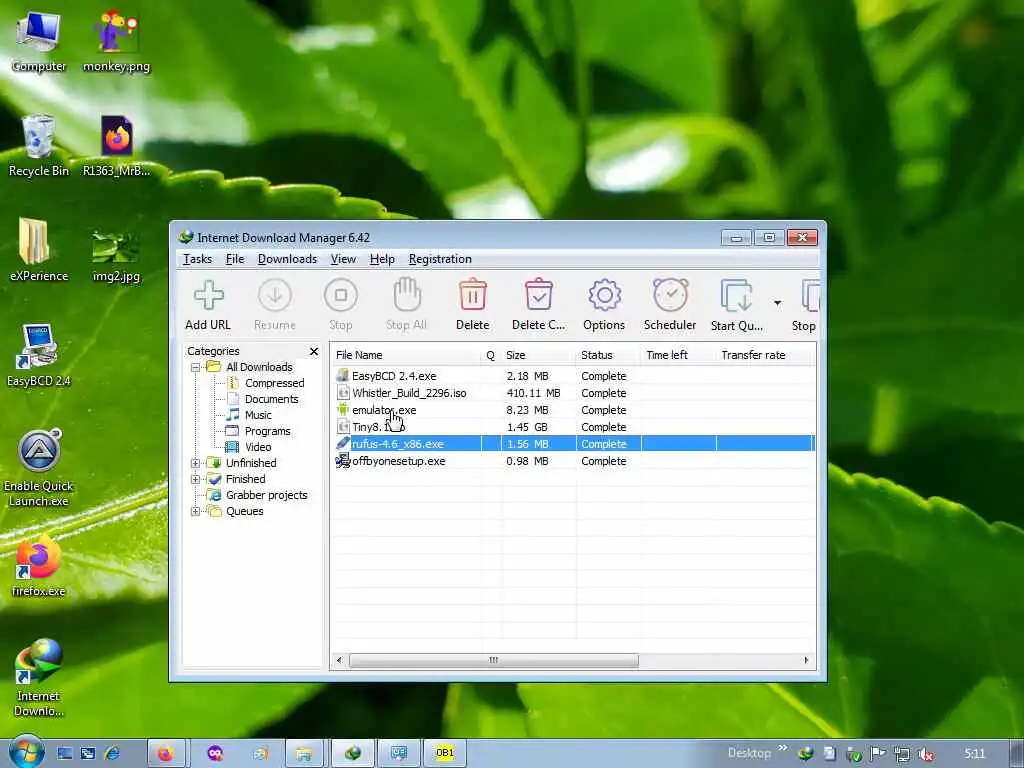
Task: Click the Add URL toolbar icon
Action: click(x=208, y=304)
